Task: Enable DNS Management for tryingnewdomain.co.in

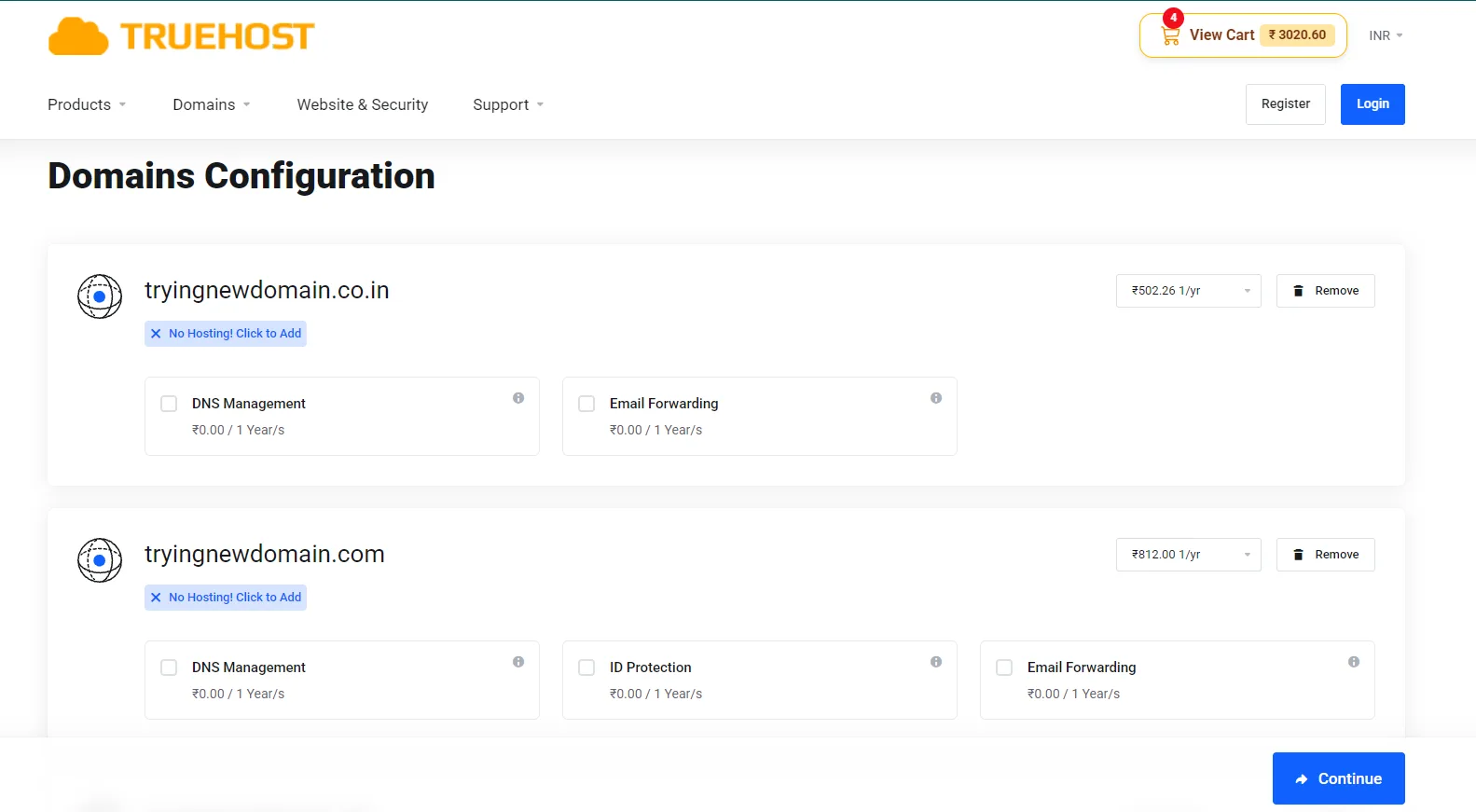Action: [169, 404]
